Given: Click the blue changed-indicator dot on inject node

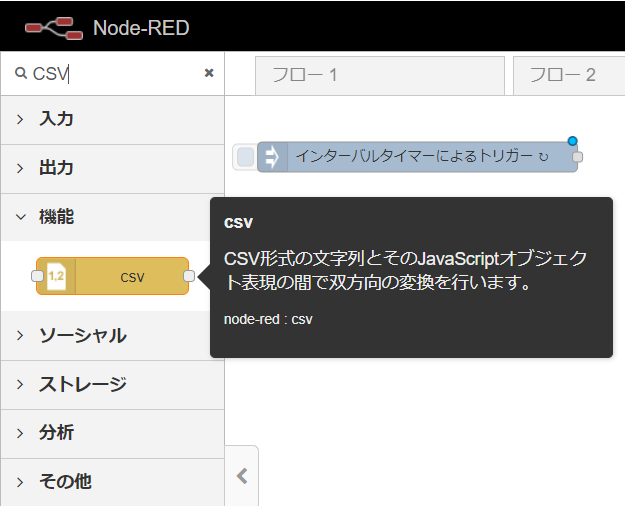Looking at the screenshot, I should click(x=572, y=141).
